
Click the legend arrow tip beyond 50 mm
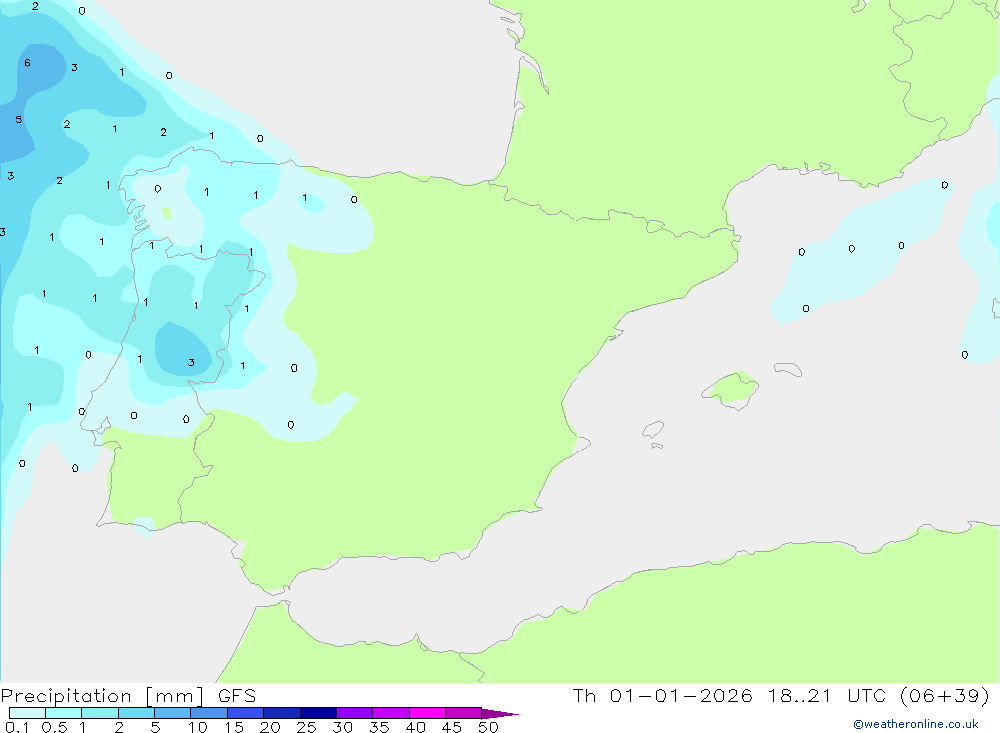click(x=501, y=714)
